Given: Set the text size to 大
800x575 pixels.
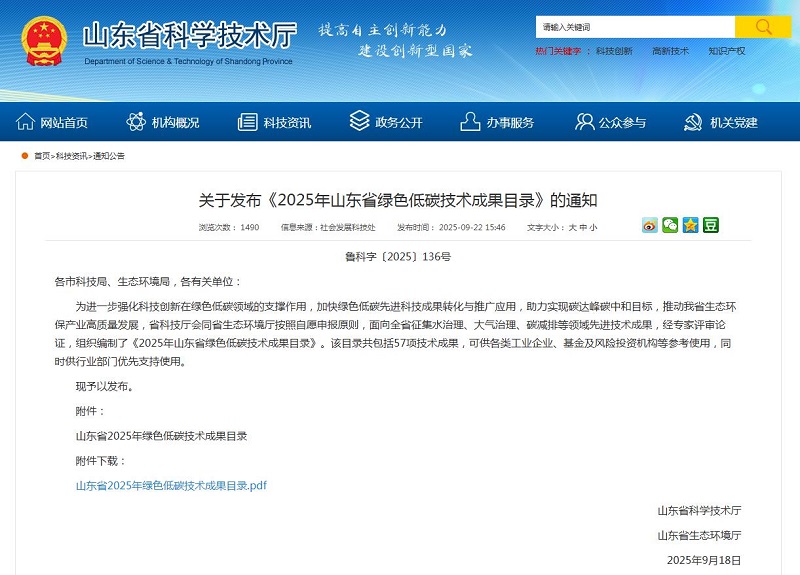Looking at the screenshot, I should 573,227.
